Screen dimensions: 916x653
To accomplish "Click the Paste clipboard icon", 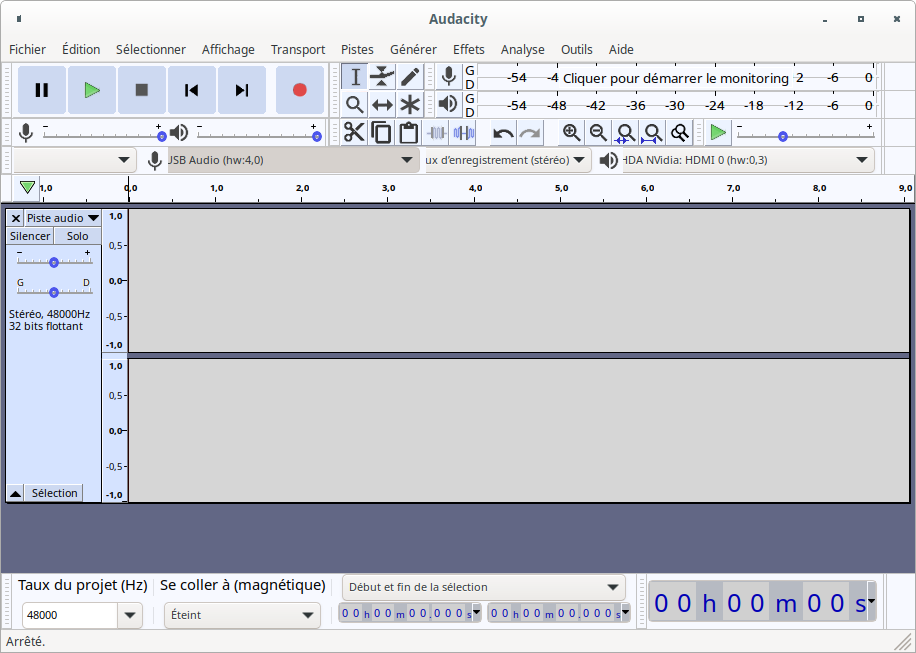I will point(409,133).
